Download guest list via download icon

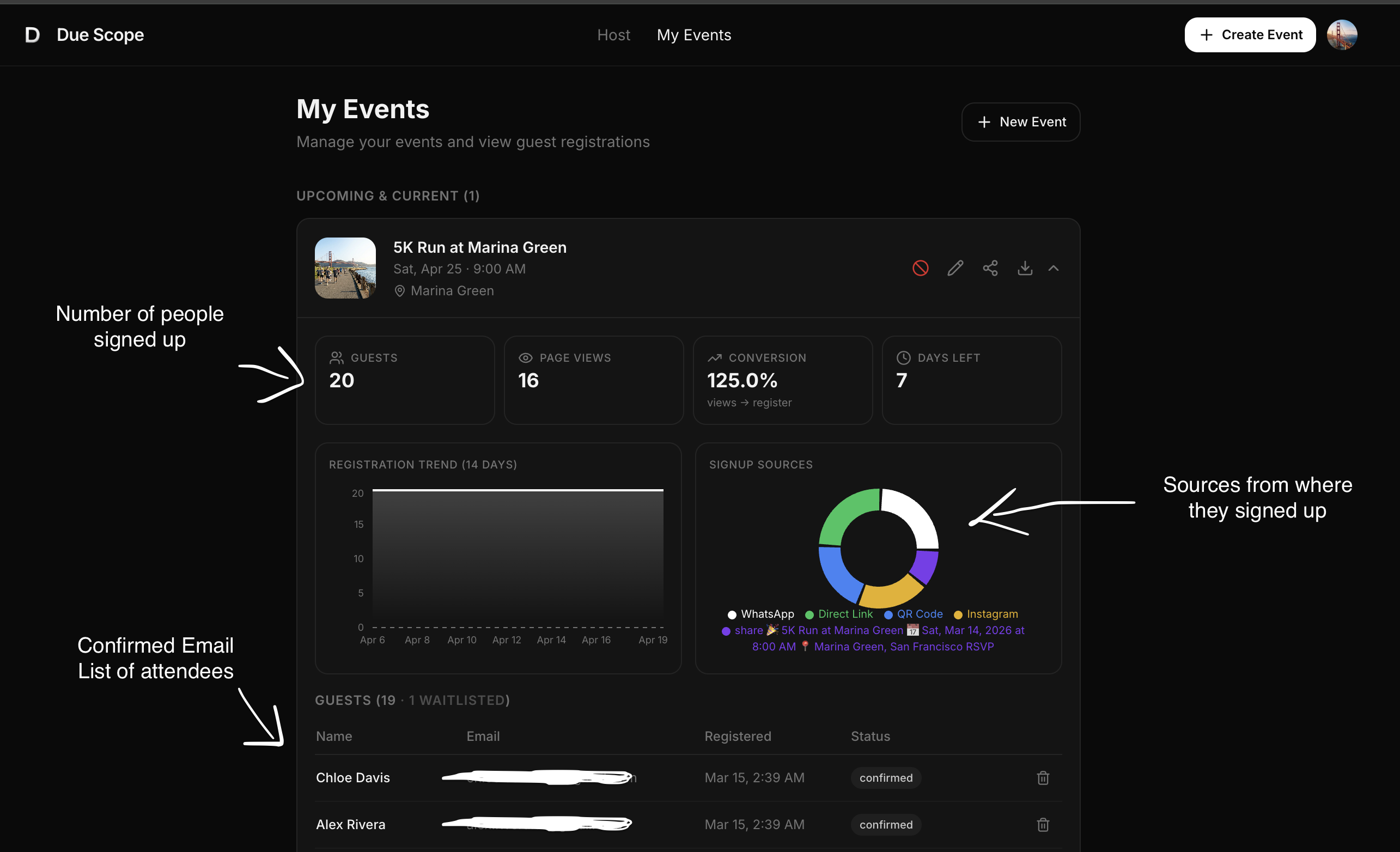(x=1025, y=268)
